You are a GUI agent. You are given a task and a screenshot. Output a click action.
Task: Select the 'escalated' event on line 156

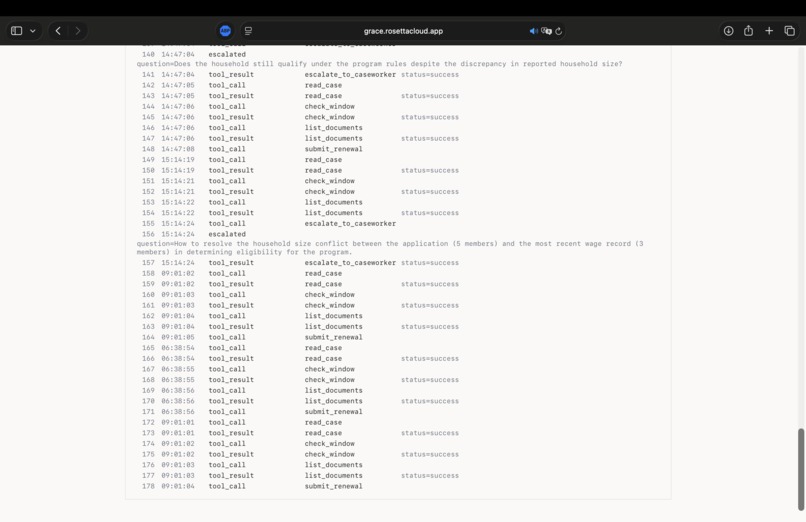pos(227,234)
